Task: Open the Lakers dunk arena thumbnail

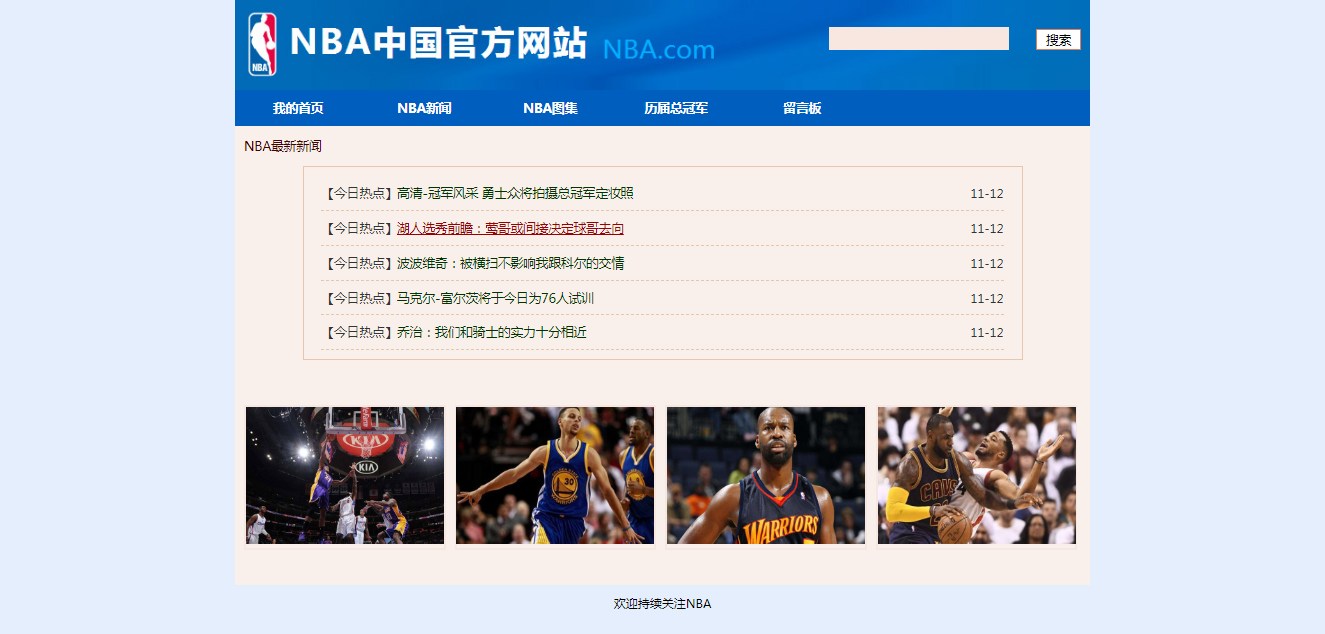Action: [345, 475]
